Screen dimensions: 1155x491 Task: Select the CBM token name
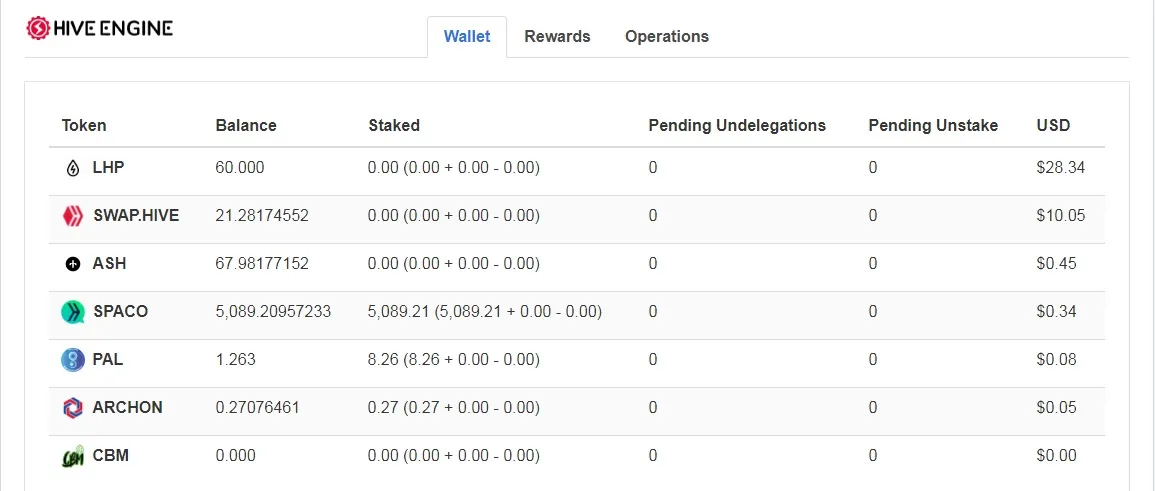pos(110,456)
